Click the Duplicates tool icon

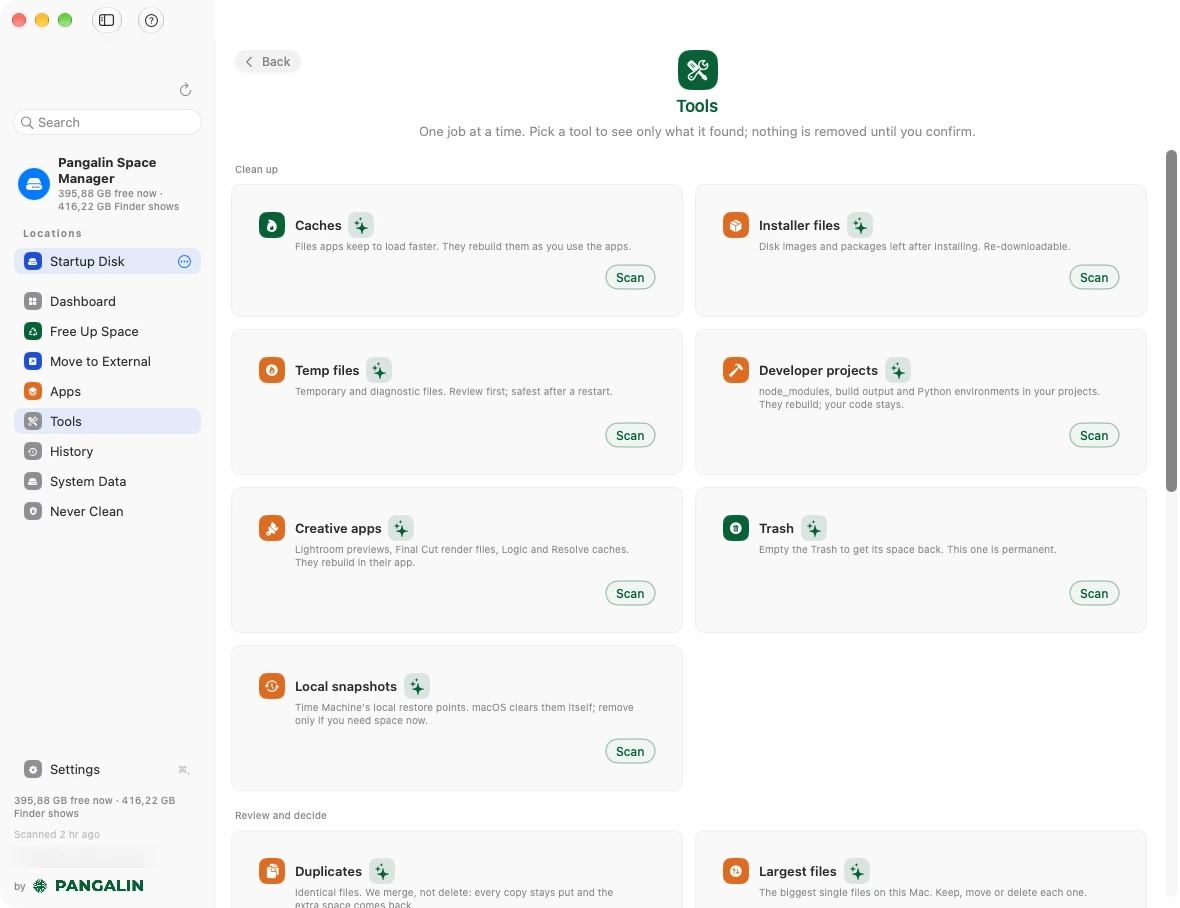[272, 871]
